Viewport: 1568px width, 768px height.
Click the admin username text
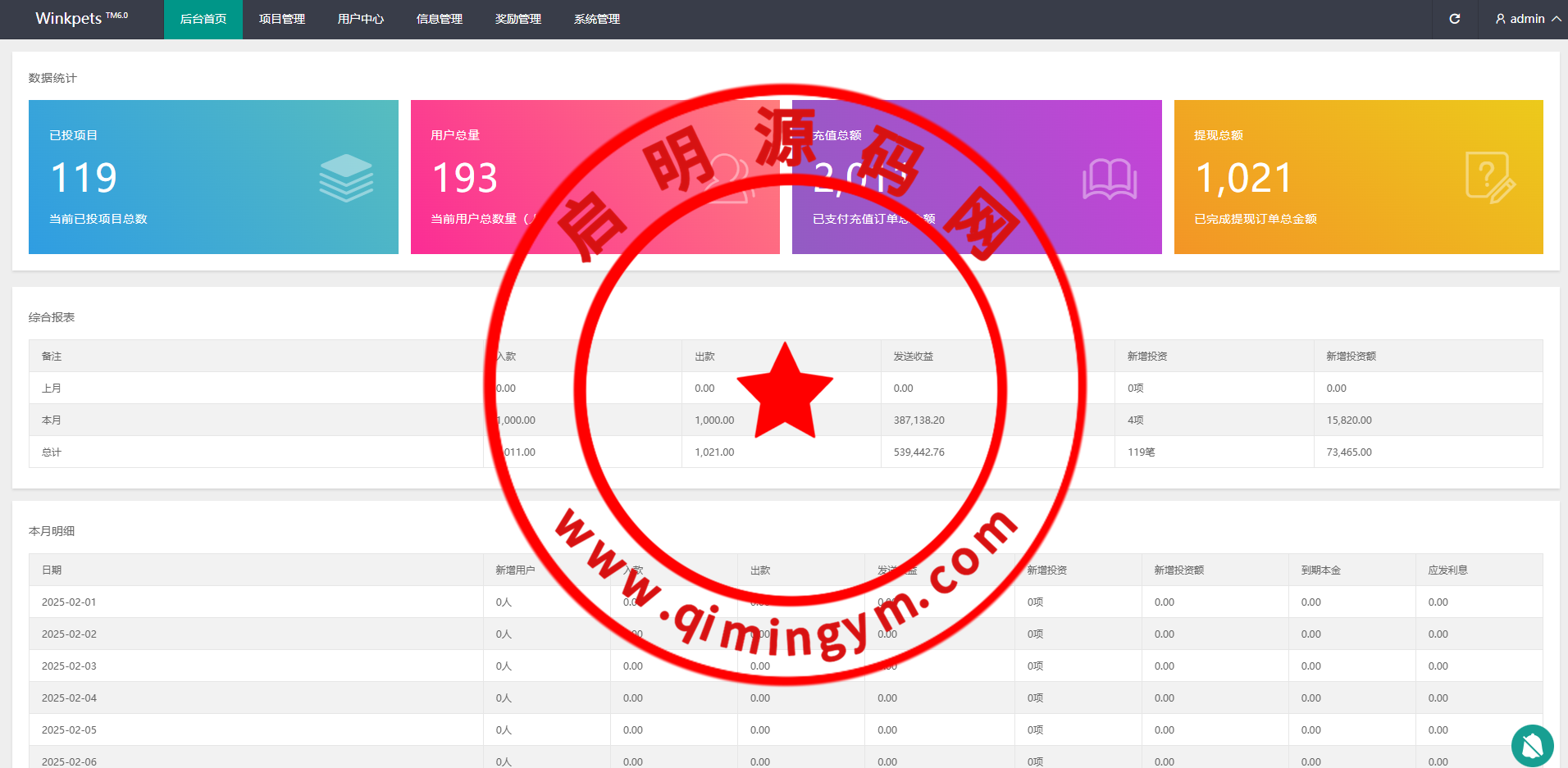tap(1527, 19)
